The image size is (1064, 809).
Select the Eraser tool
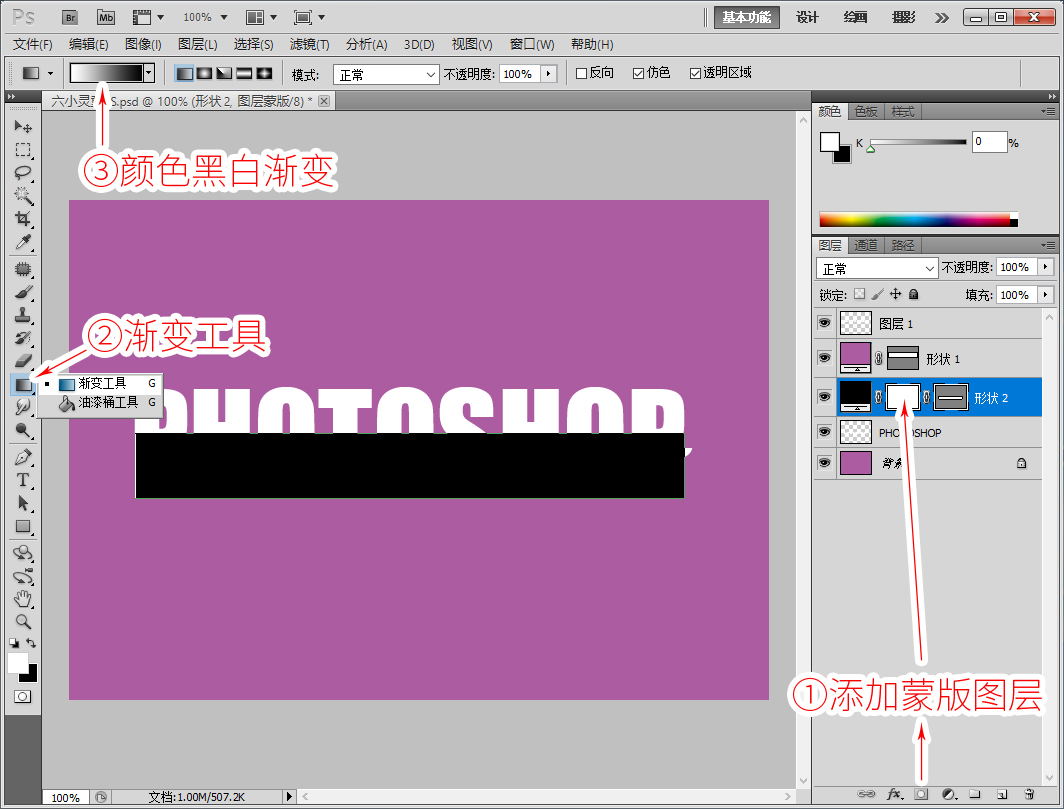[x=23, y=360]
